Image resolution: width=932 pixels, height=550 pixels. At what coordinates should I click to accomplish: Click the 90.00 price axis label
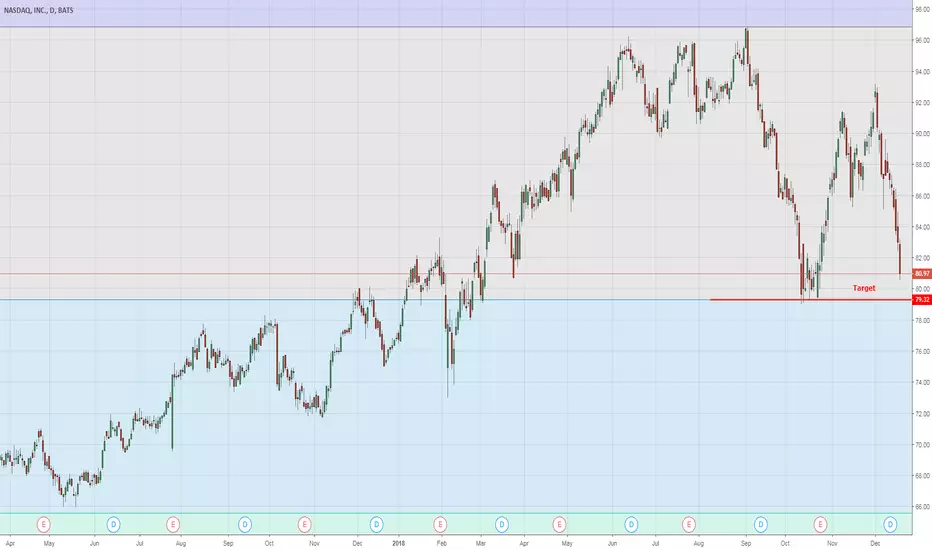922,134
